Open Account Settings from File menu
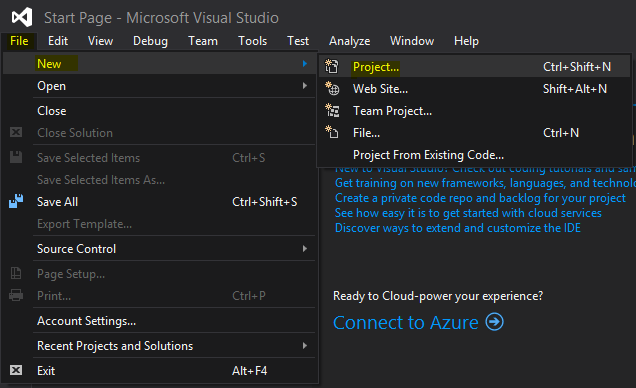This screenshot has width=636, height=388. [x=159, y=321]
